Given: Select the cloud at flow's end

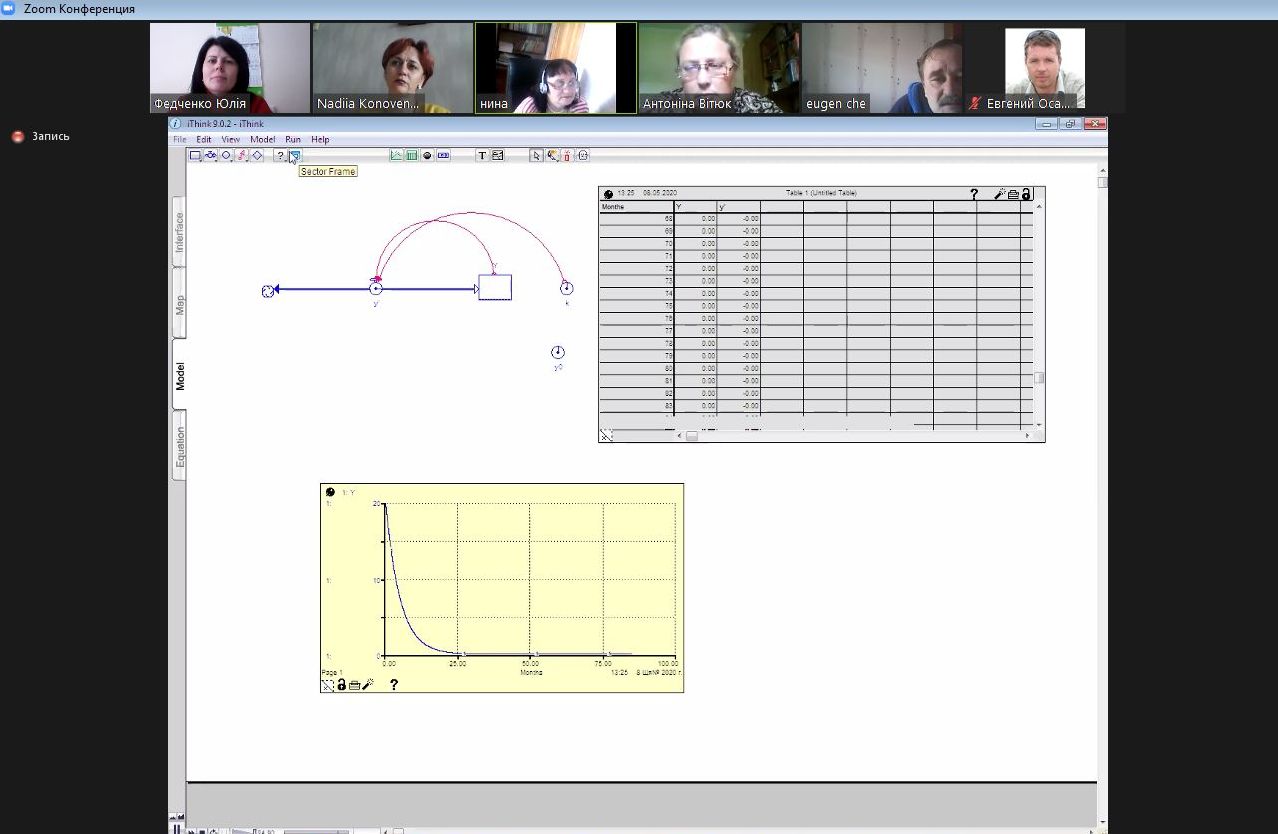Looking at the screenshot, I should (268, 290).
